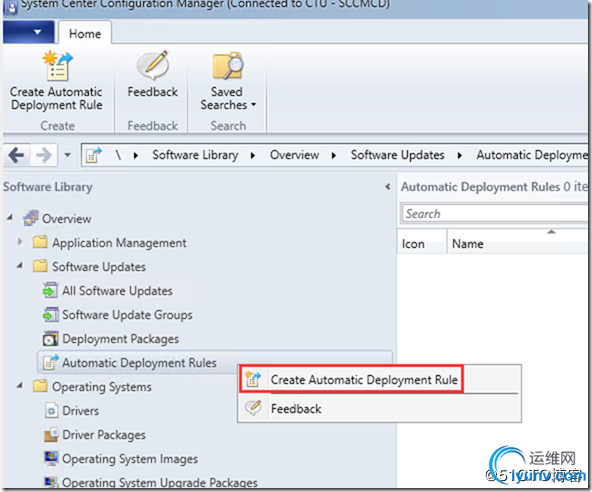Collapse the Software Library navigation pane

click(x=387, y=187)
